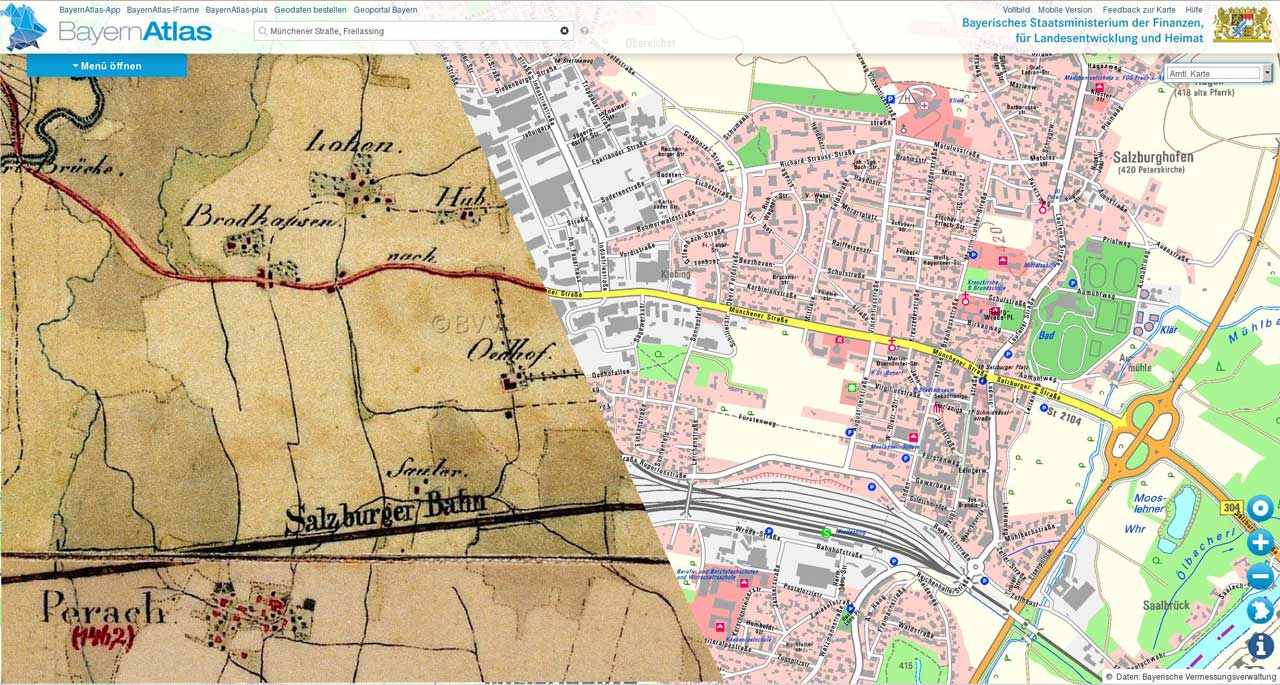Zoom in with the plus button

(x=1260, y=543)
